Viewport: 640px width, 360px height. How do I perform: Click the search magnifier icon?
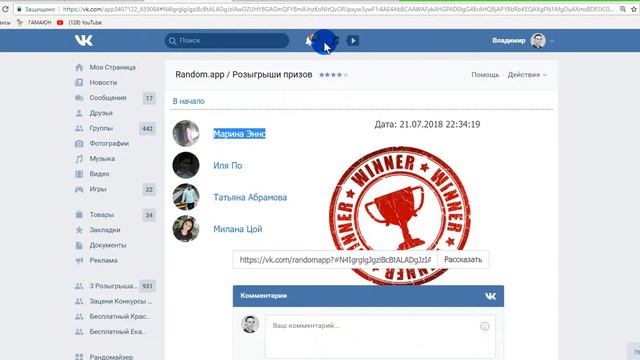pyautogui.click(x=173, y=41)
